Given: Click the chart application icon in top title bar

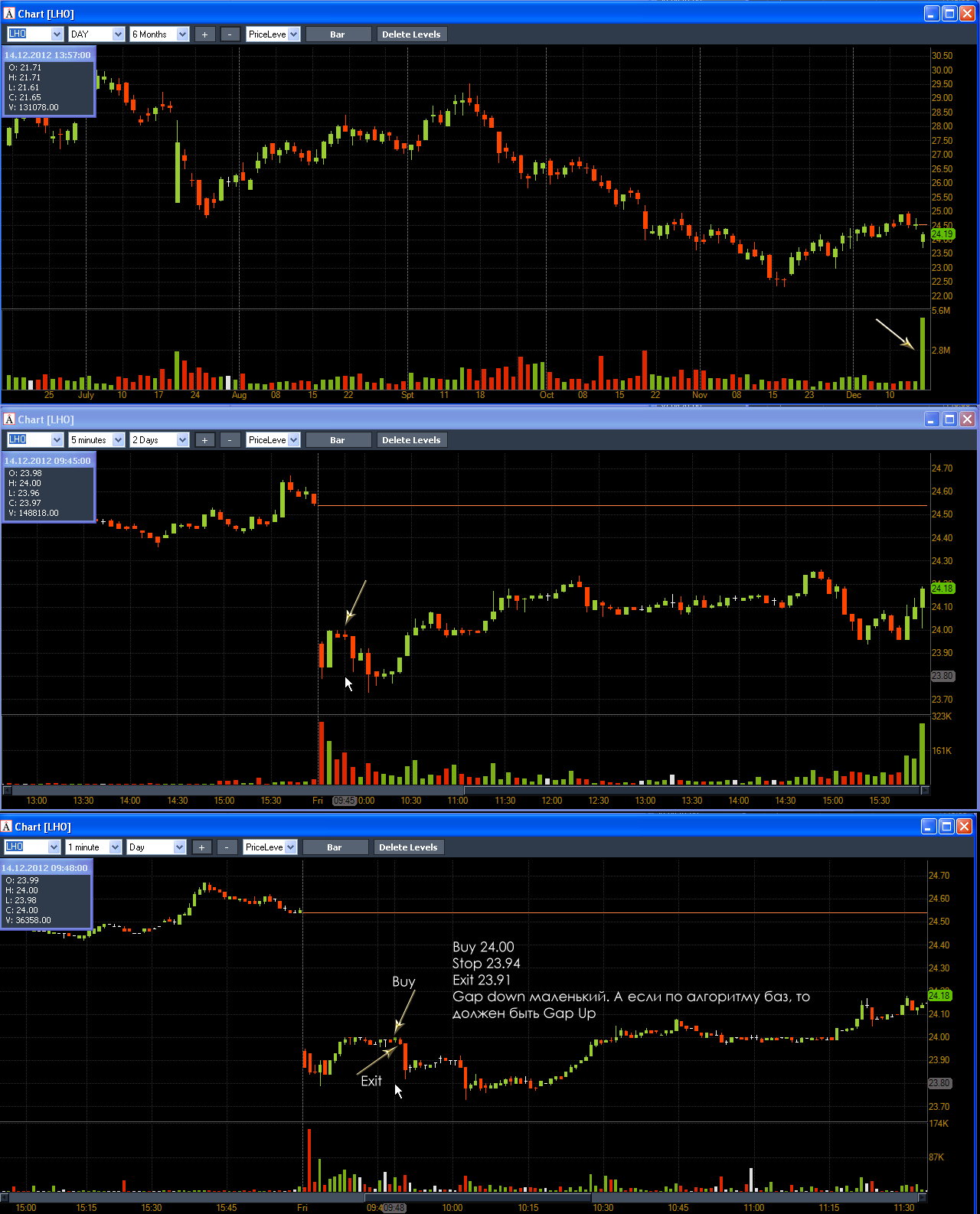Looking at the screenshot, I should click(x=9, y=13).
